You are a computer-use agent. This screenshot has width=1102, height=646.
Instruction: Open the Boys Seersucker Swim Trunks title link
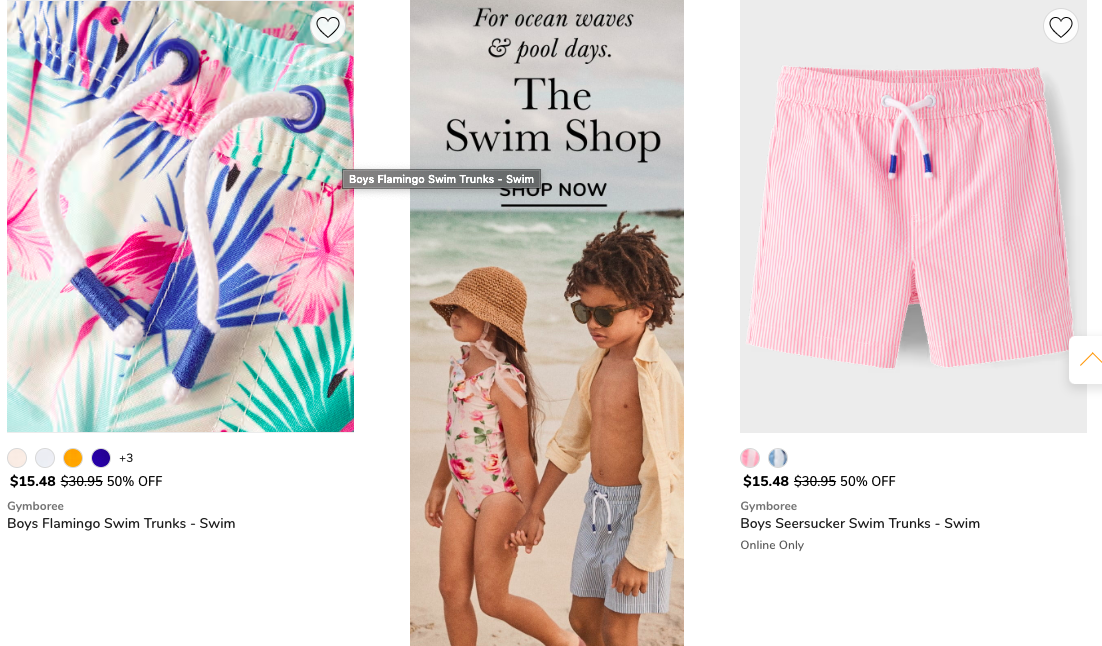pos(860,524)
